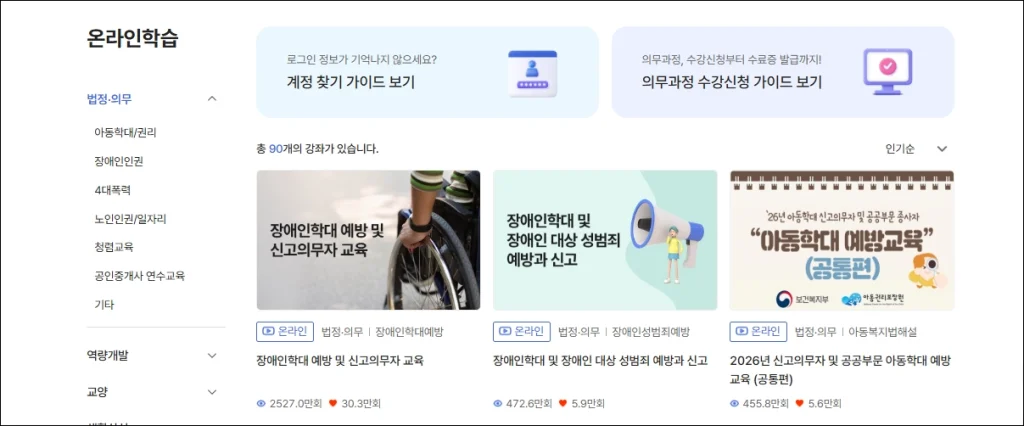1024x426 pixels.
Task: Open 장애인학대 및 장애인 대상 성범죄 예방과 신고 title
Action: coord(601,361)
